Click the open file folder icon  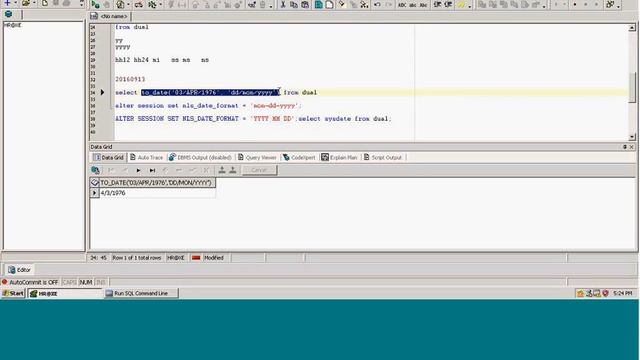pyautogui.click(x=26, y=3)
